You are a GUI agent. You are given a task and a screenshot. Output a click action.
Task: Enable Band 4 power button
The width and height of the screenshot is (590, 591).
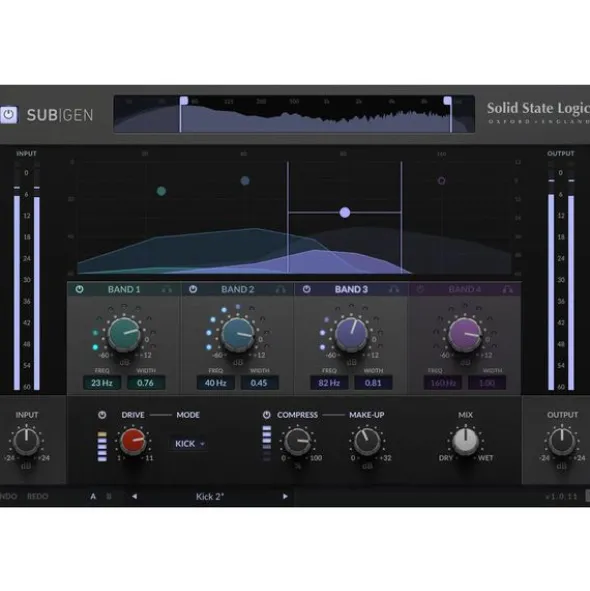[420, 289]
